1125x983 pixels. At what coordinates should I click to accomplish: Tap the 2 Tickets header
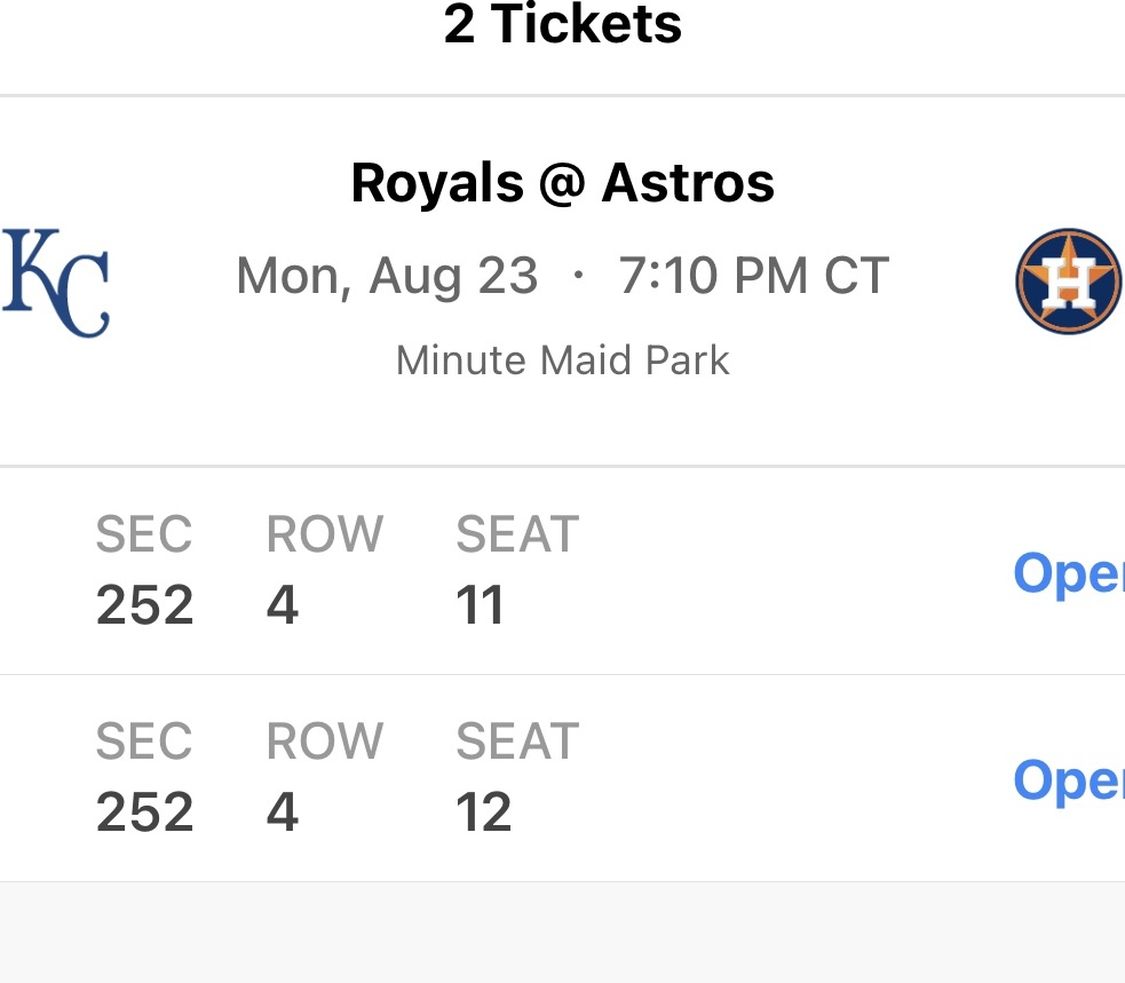coord(562,24)
